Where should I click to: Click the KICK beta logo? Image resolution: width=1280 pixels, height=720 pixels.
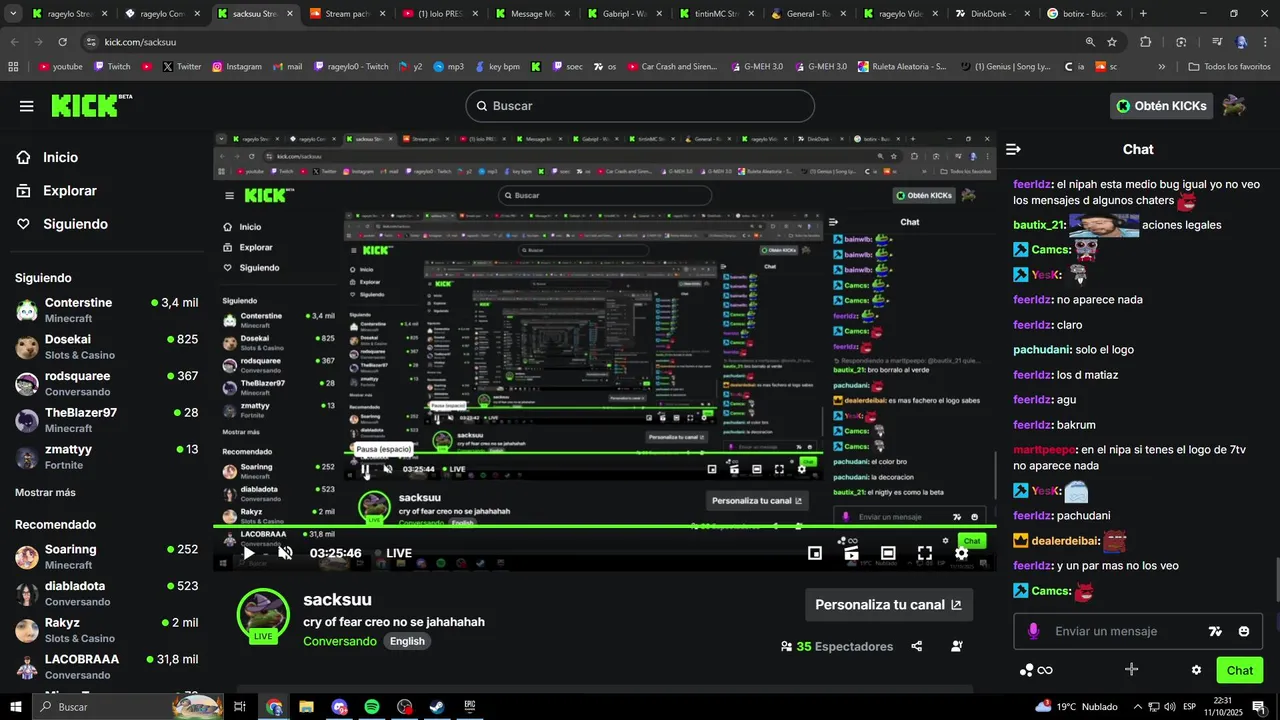pos(91,105)
